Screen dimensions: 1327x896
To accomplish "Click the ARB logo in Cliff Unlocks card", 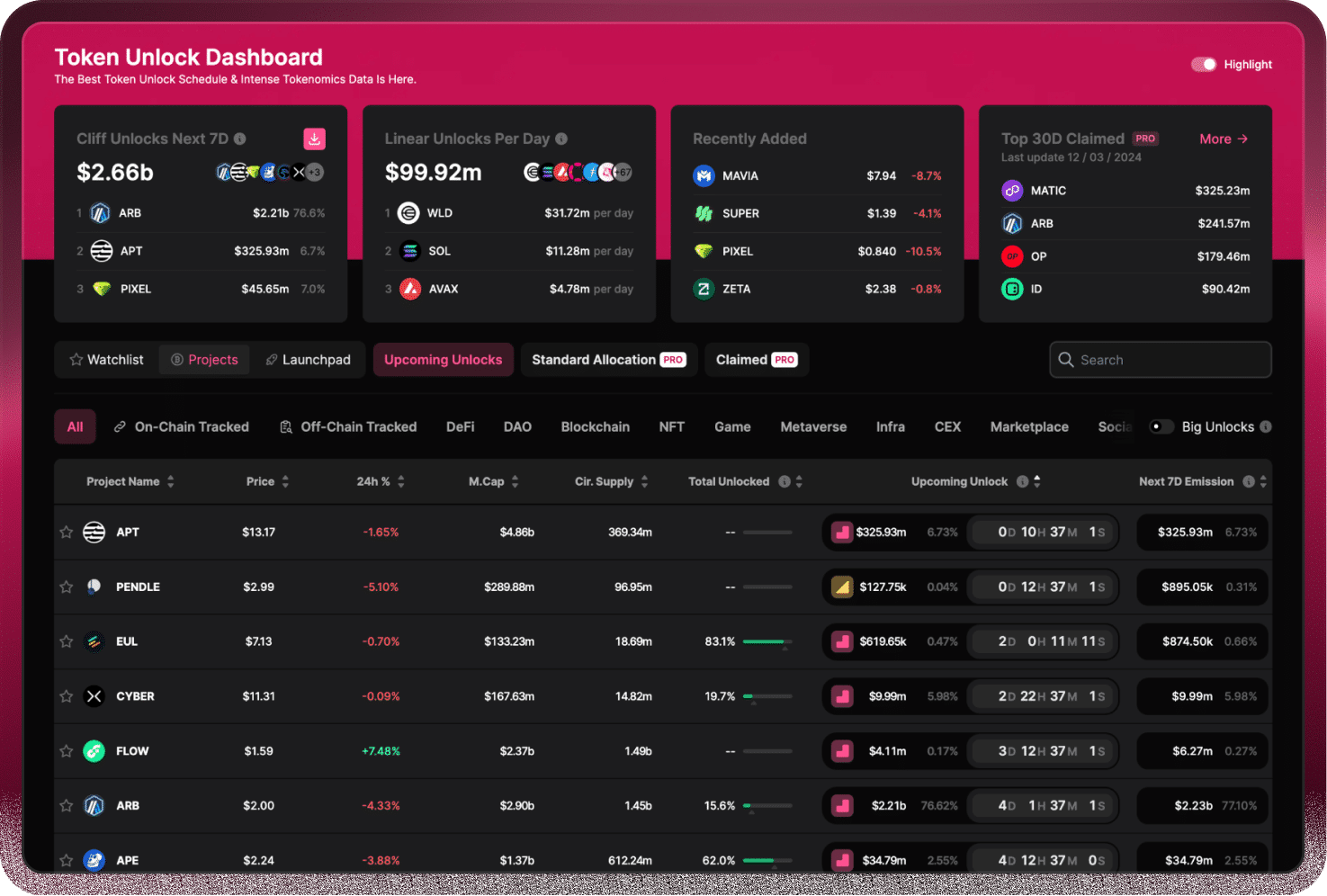I will [x=101, y=213].
